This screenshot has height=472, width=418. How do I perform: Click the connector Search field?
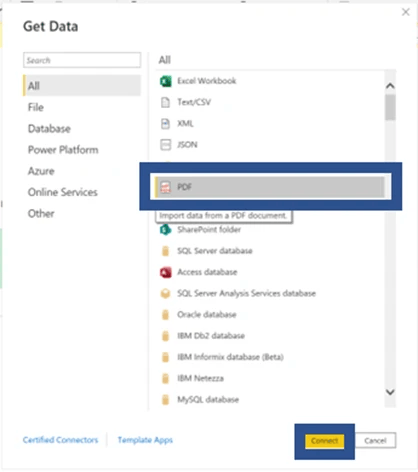(x=82, y=60)
